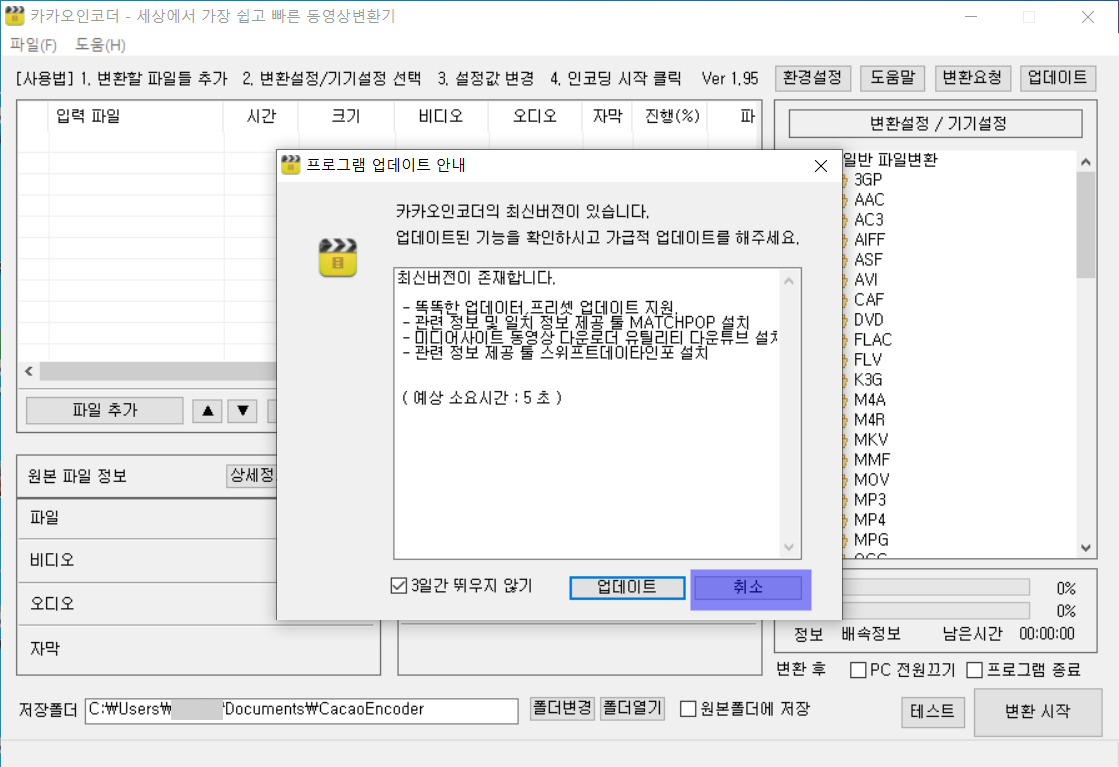The image size is (1119, 767).
Task: Select the AVI format preset
Action: coord(866,280)
